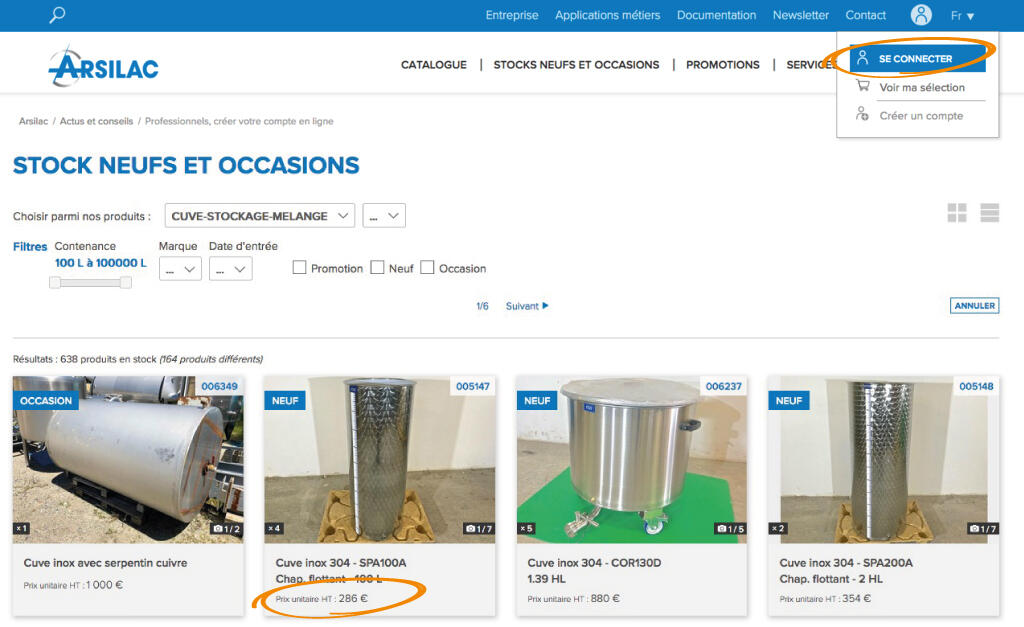Open the Marque filter dropdown

pos(180,268)
